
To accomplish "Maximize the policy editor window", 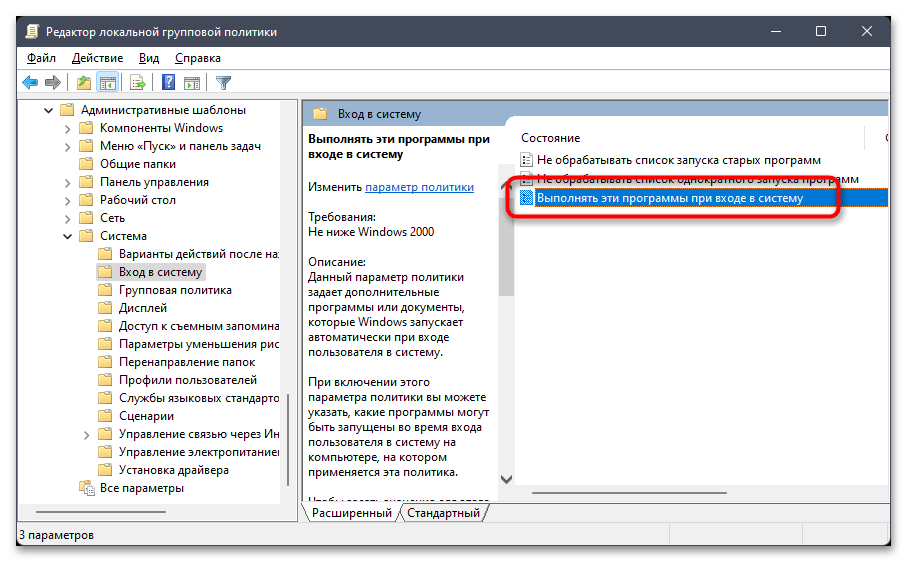I will coord(821,31).
